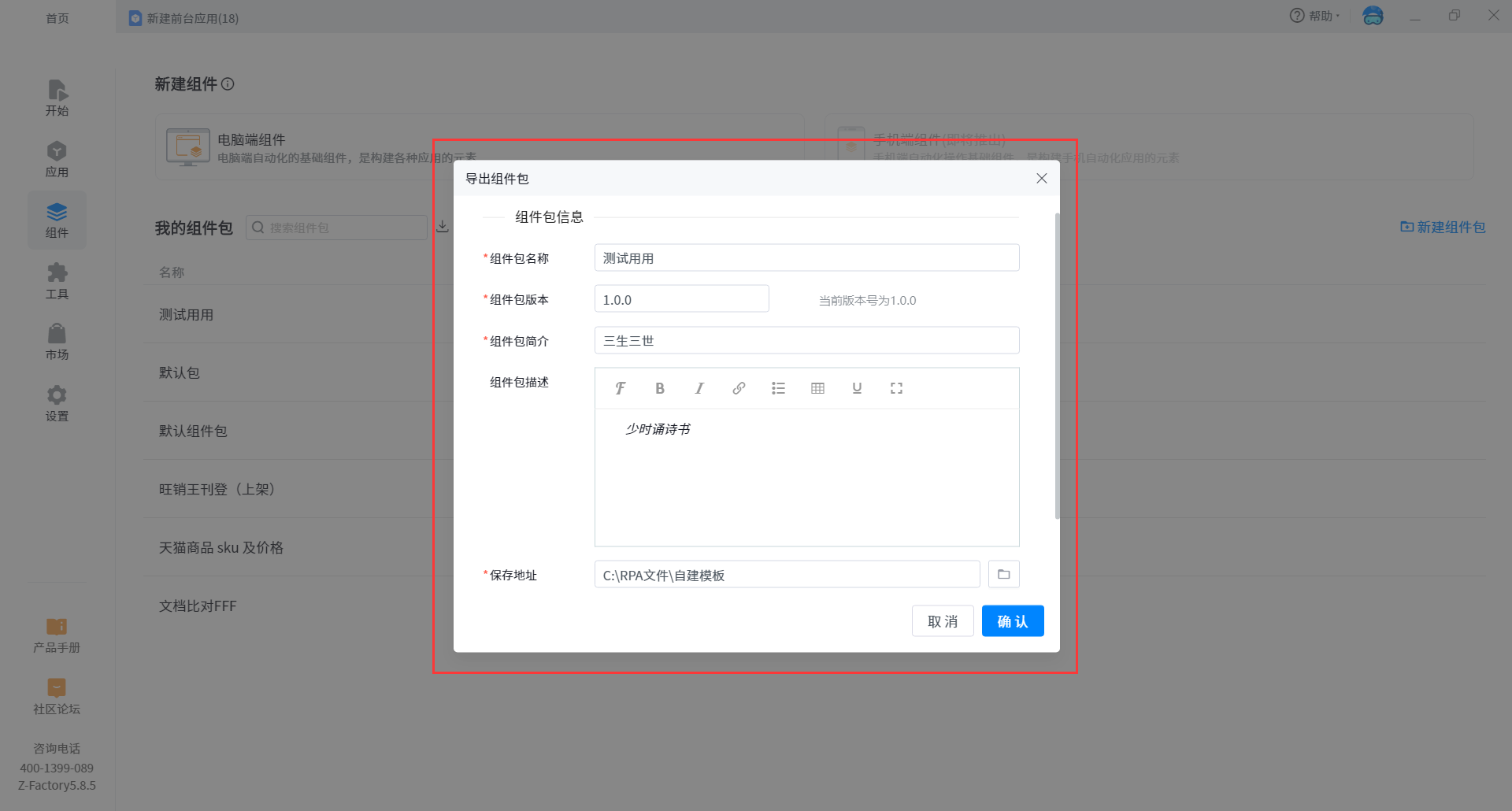Click the 组件包版本 input field
Viewport: 1512px width, 811px height.
[681, 300]
